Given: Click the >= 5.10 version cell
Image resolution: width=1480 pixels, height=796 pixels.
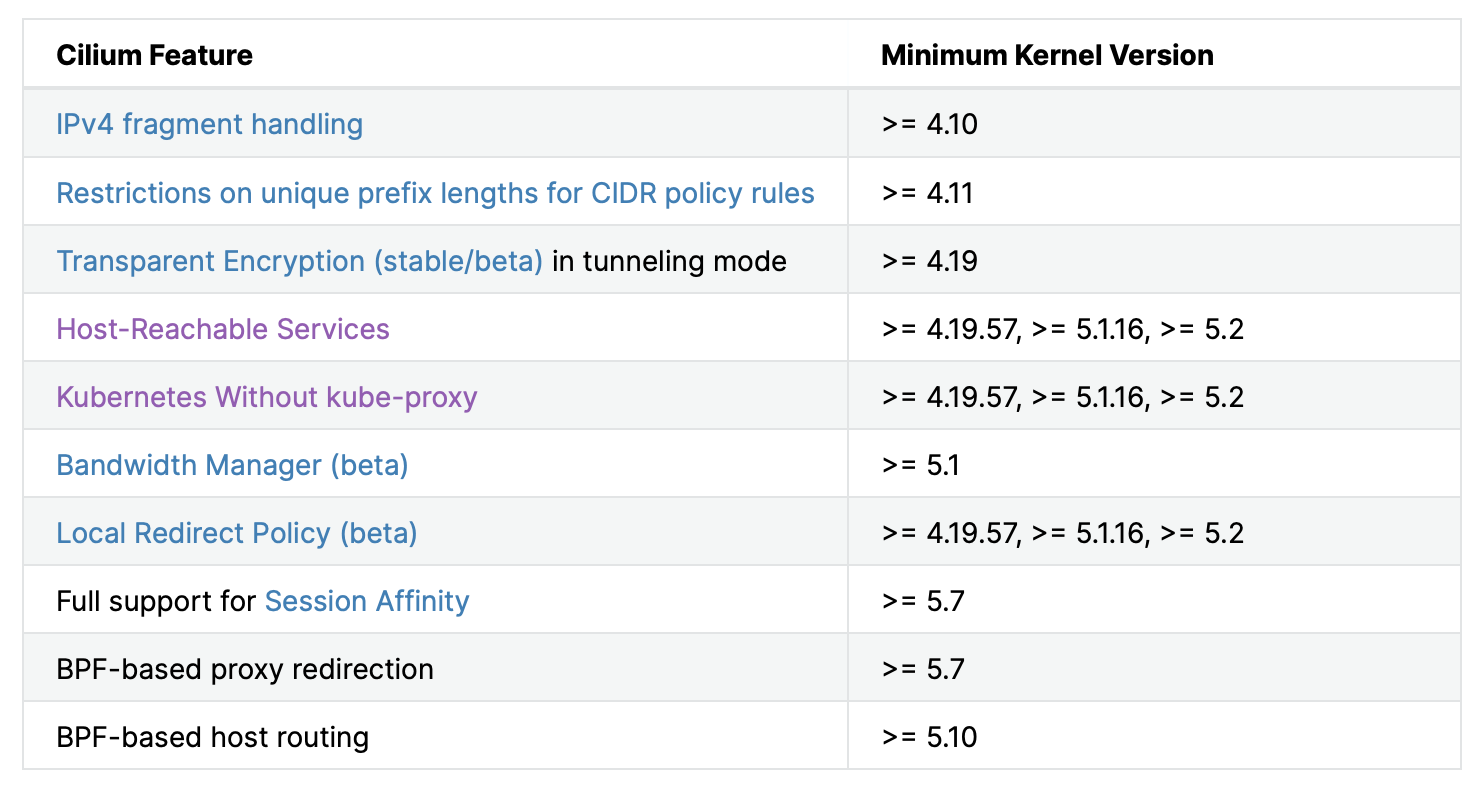Looking at the screenshot, I should 929,737.
